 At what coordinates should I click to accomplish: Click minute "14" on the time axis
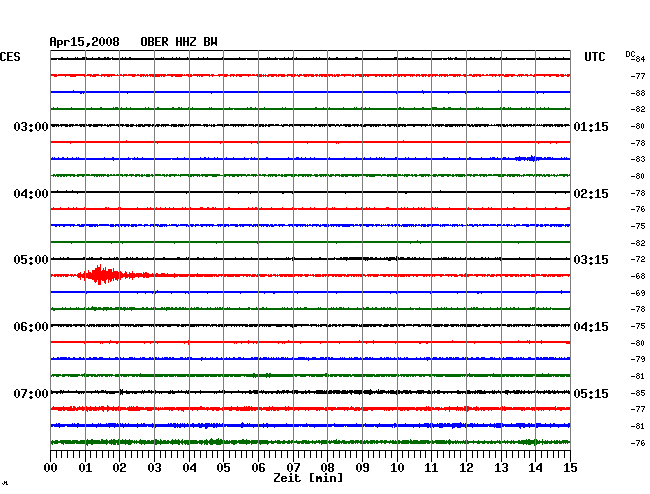tap(535, 468)
